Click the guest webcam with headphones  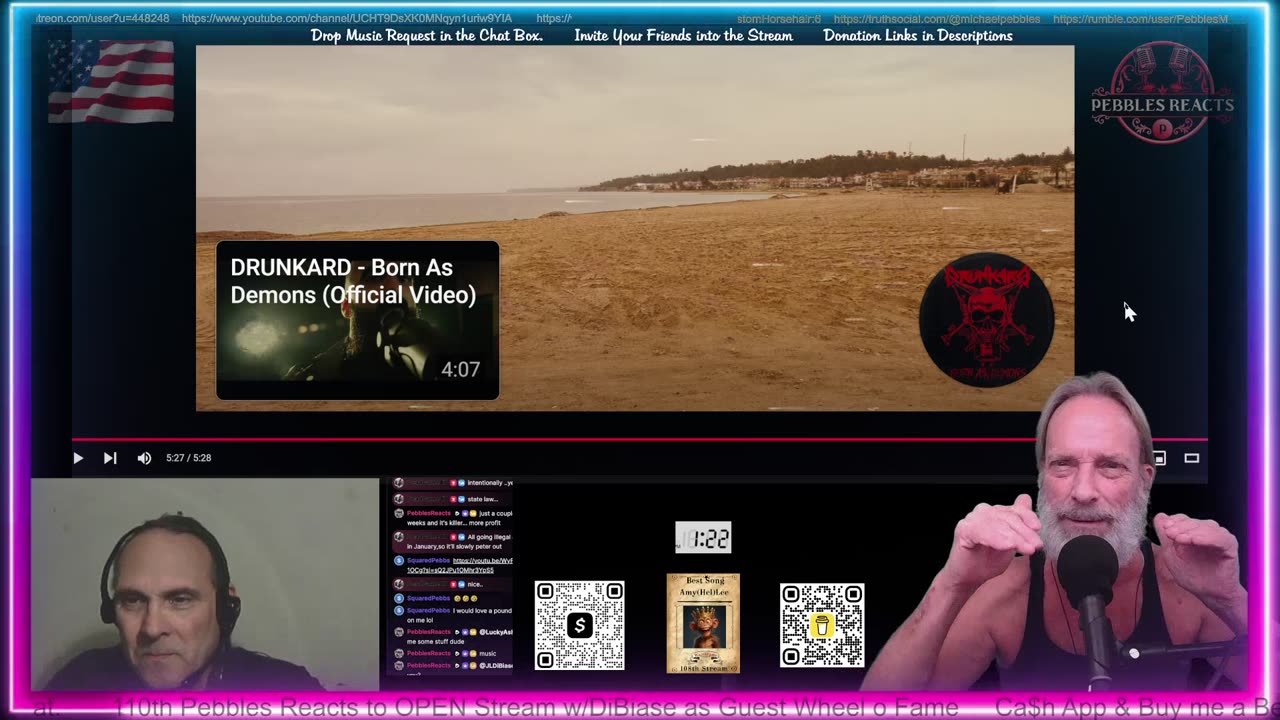205,584
